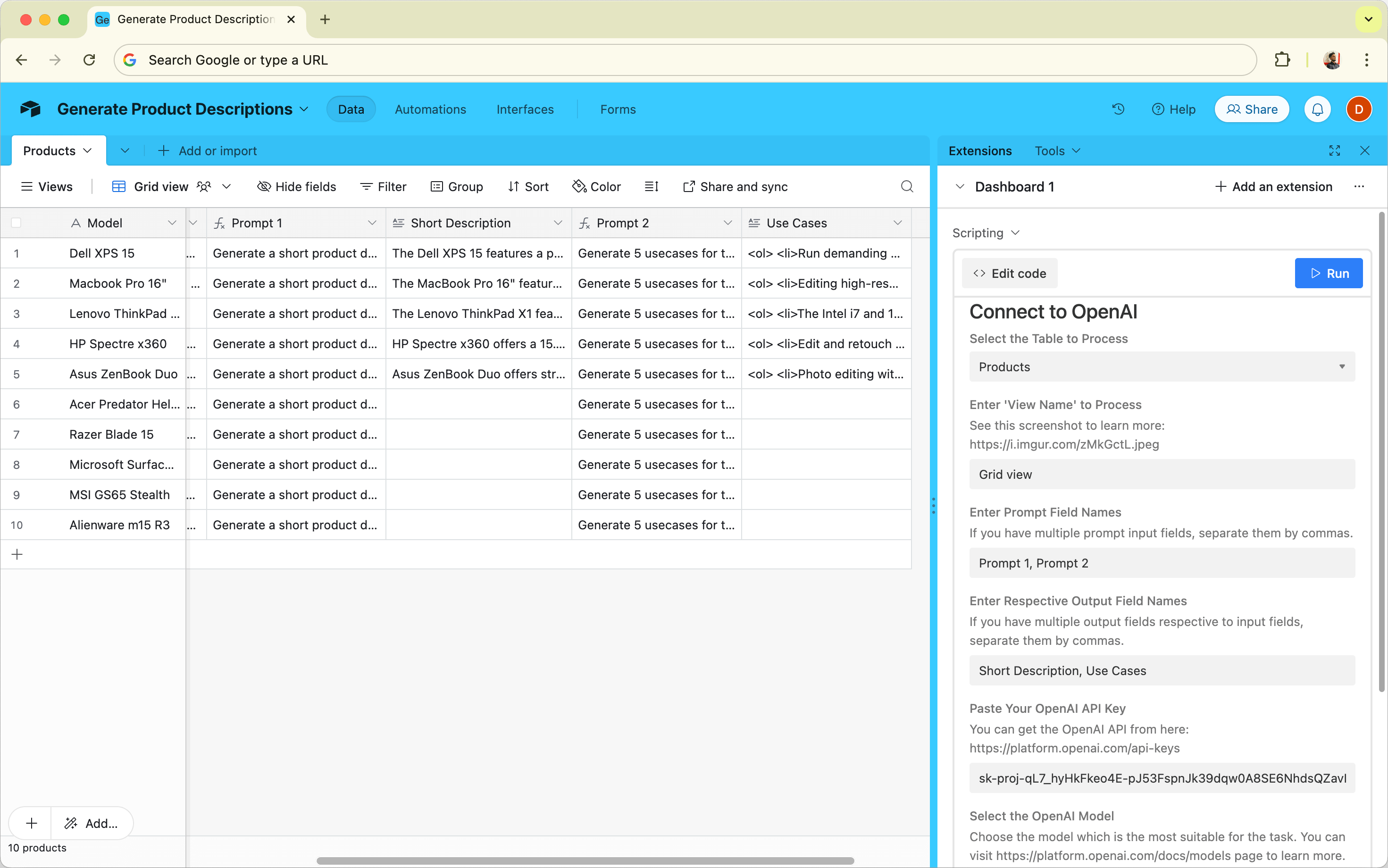Click the bottom-left plus add record button
Image resolution: width=1388 pixels, height=868 pixels.
click(31, 823)
